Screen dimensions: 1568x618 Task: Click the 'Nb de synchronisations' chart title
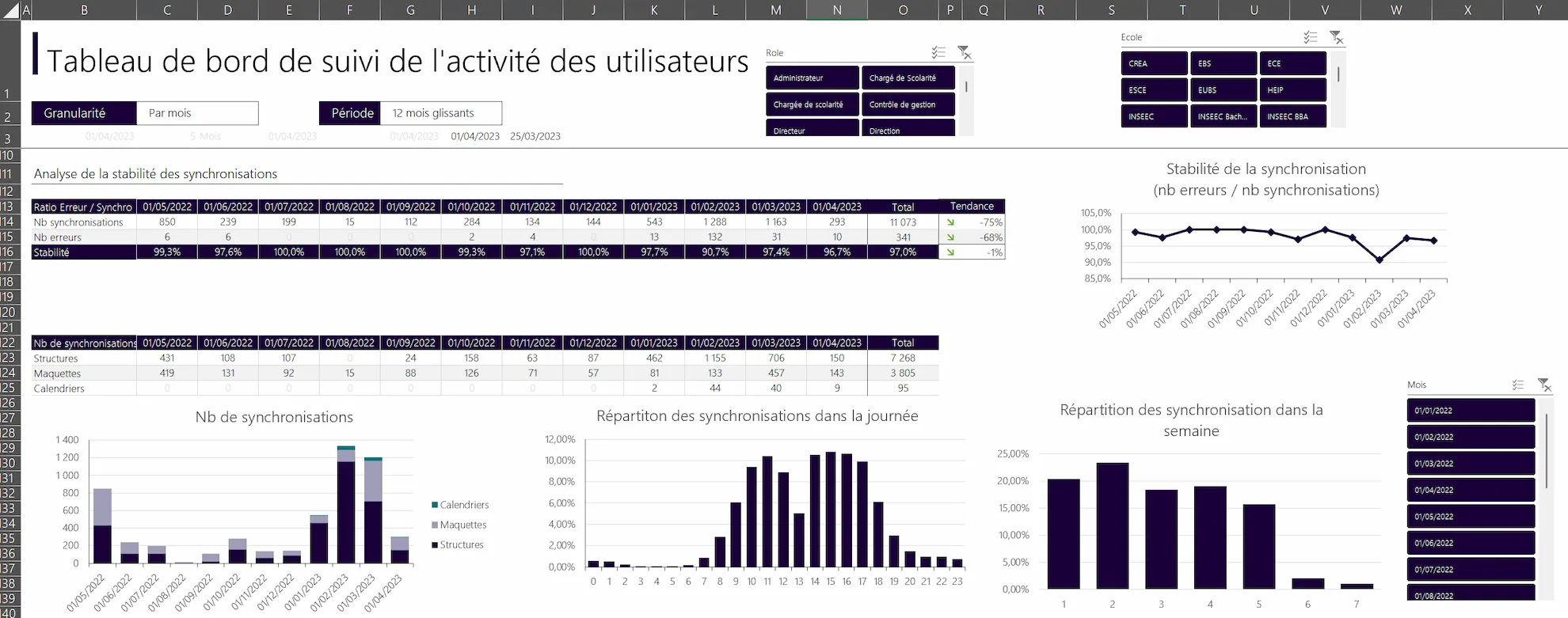pos(274,417)
